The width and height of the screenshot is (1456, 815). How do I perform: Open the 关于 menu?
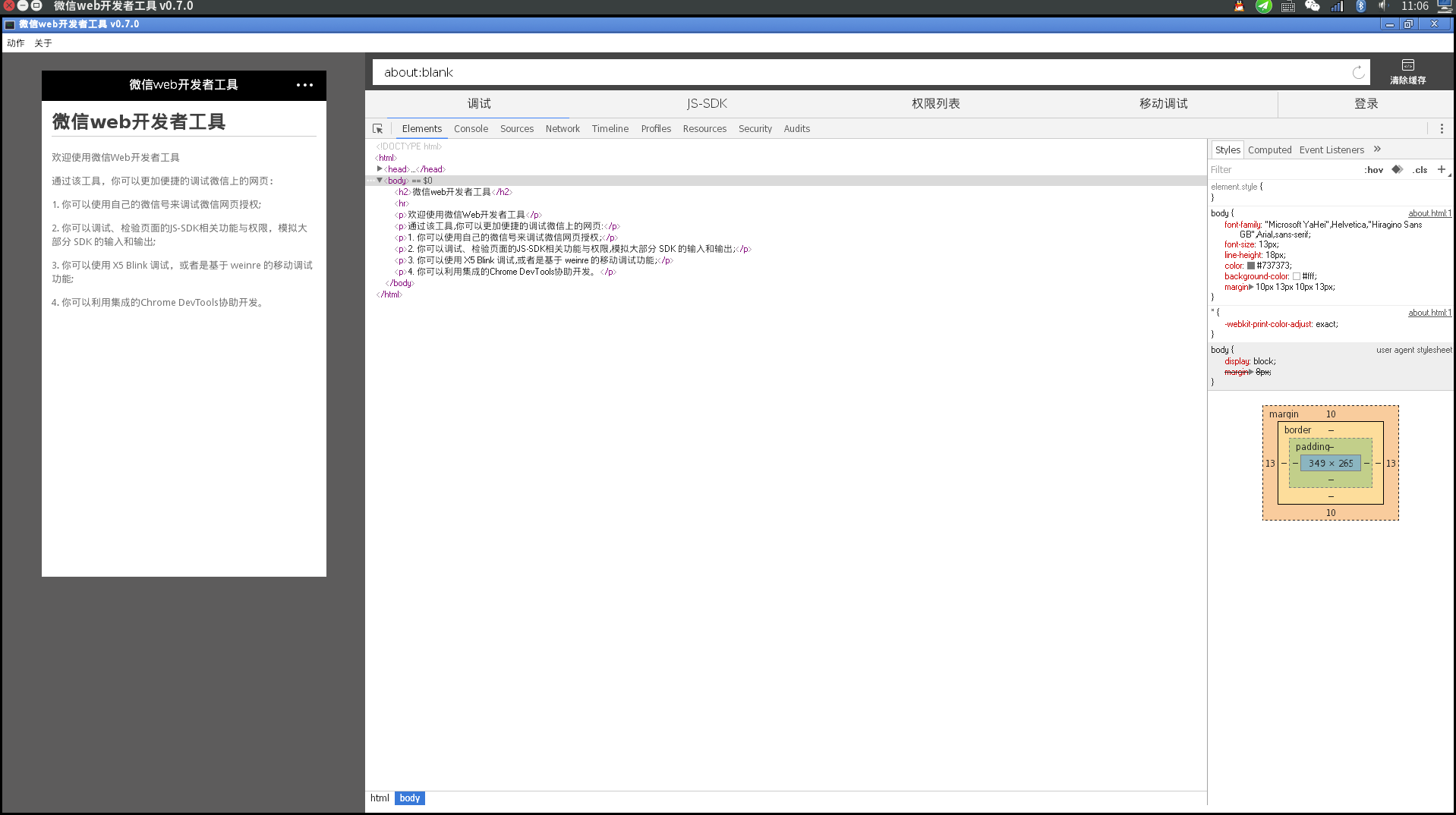(x=43, y=43)
